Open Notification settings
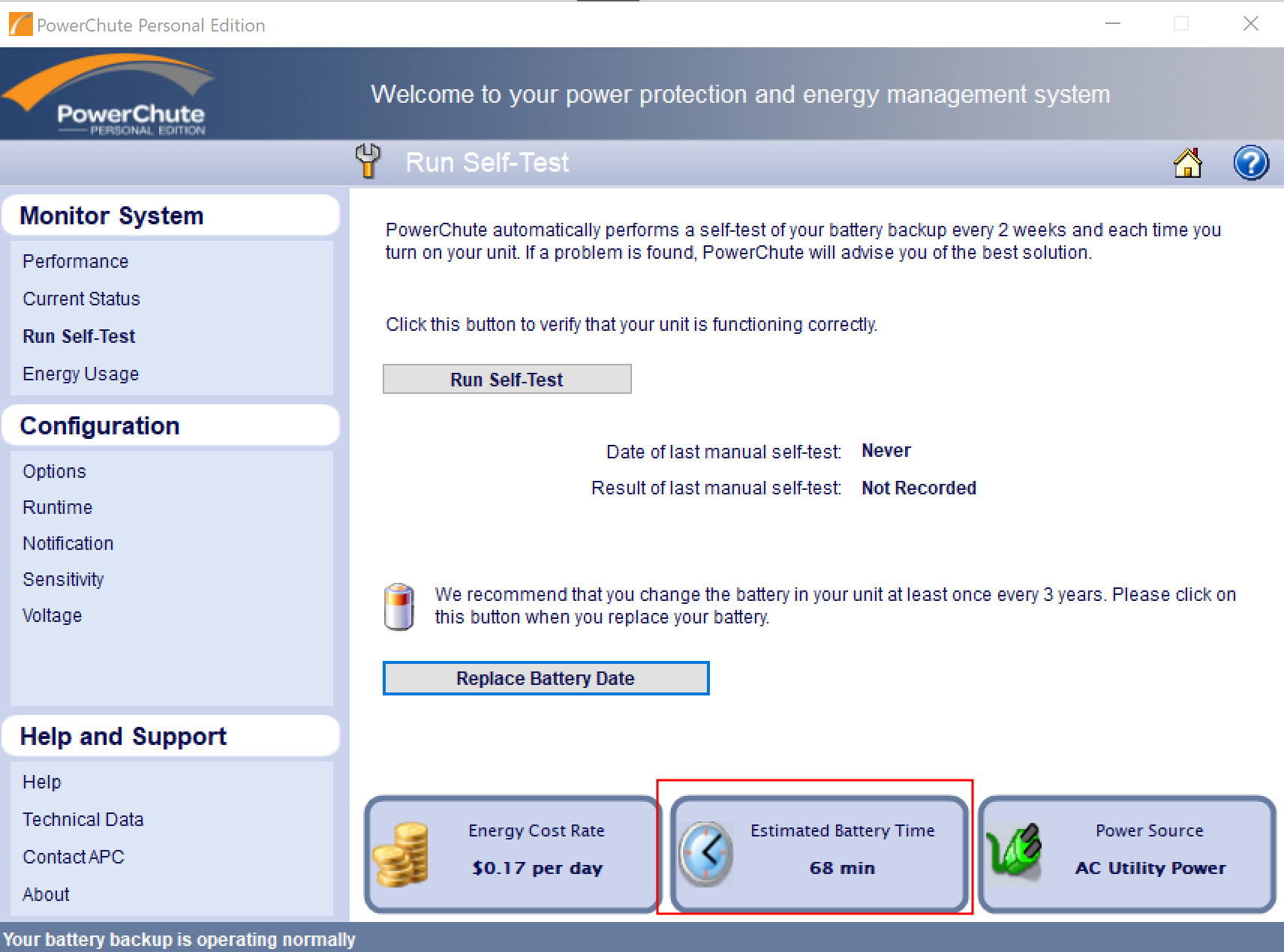The width and height of the screenshot is (1284, 952). tap(68, 544)
